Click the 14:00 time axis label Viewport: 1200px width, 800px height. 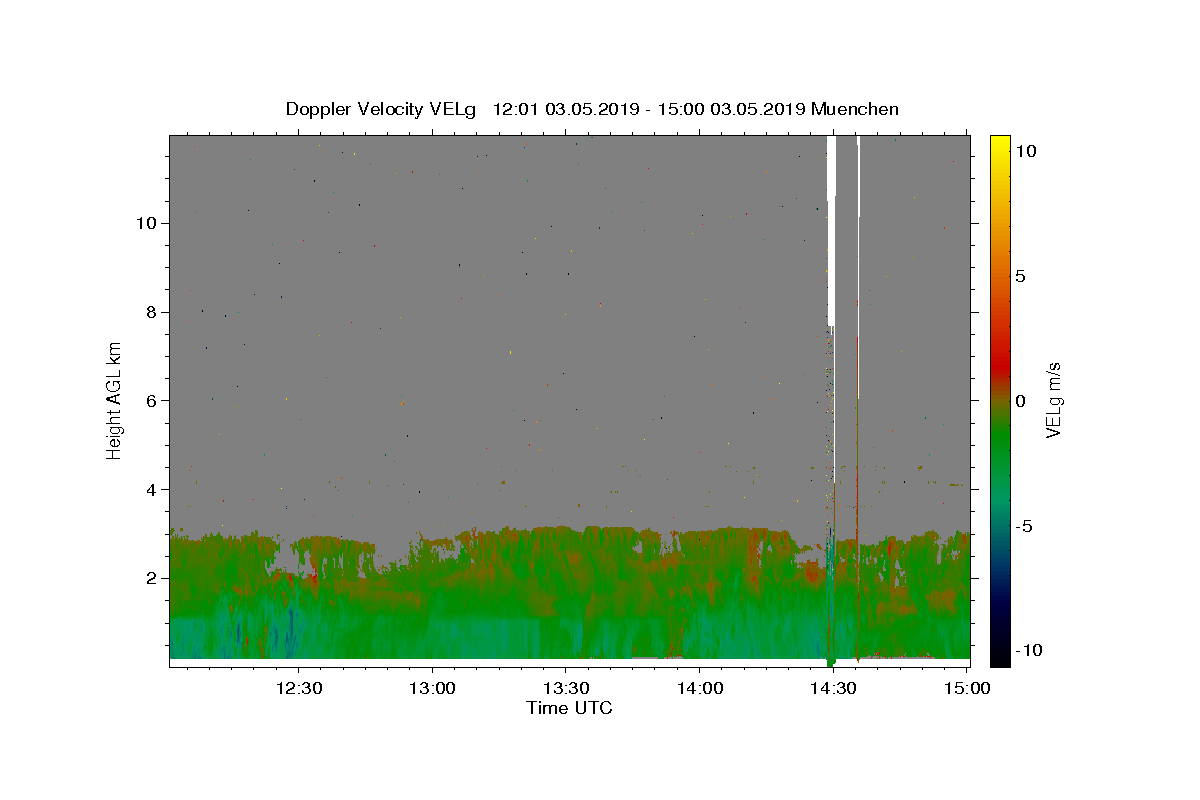699,688
